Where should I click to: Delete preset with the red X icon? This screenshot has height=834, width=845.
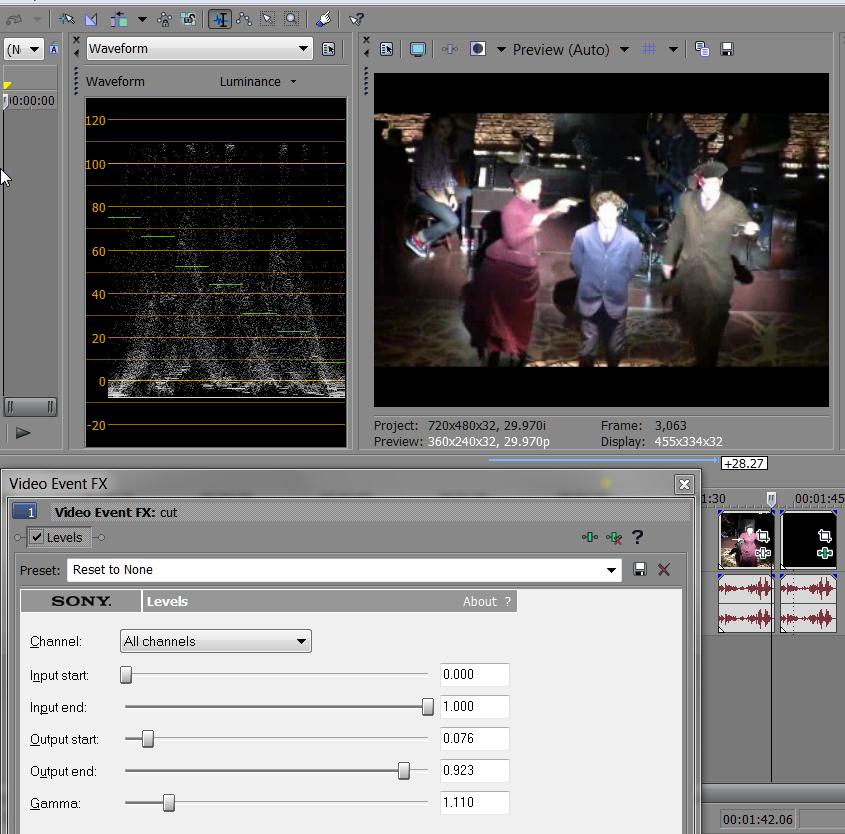click(664, 569)
